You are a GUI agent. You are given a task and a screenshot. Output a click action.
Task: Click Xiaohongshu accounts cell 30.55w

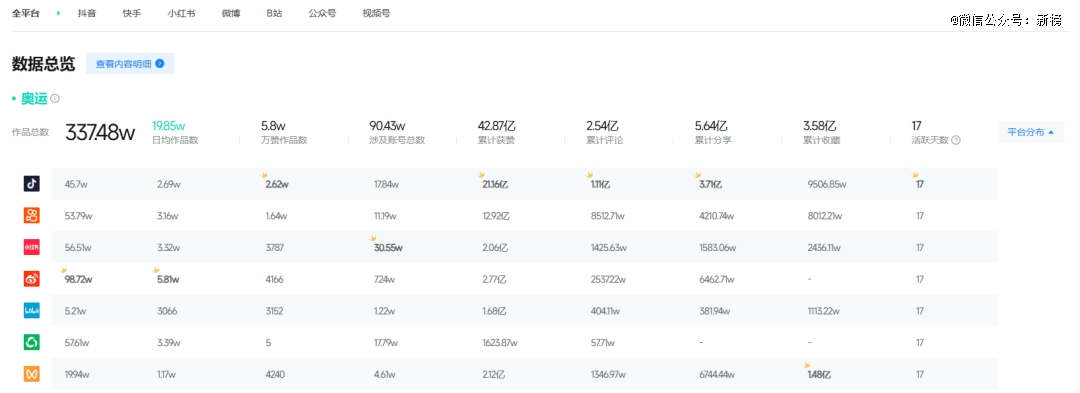[388, 248]
